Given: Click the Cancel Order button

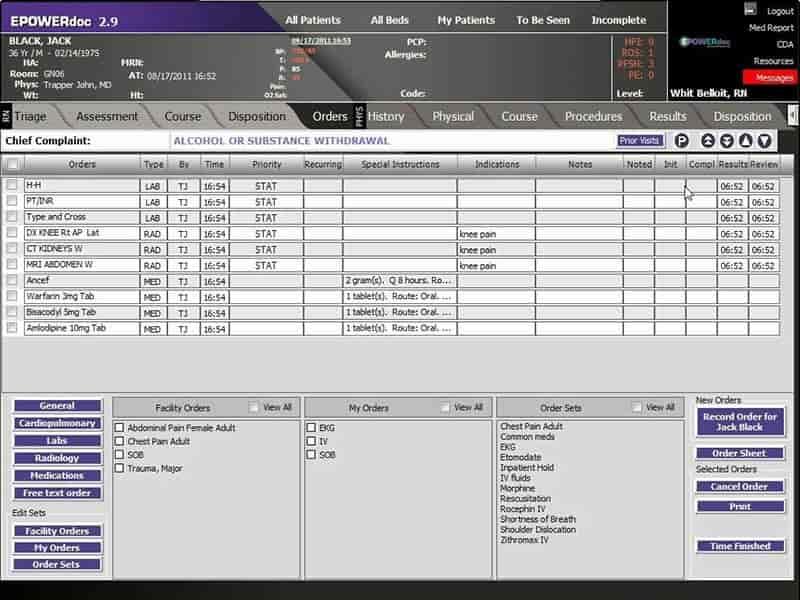Looking at the screenshot, I should click(x=740, y=487).
